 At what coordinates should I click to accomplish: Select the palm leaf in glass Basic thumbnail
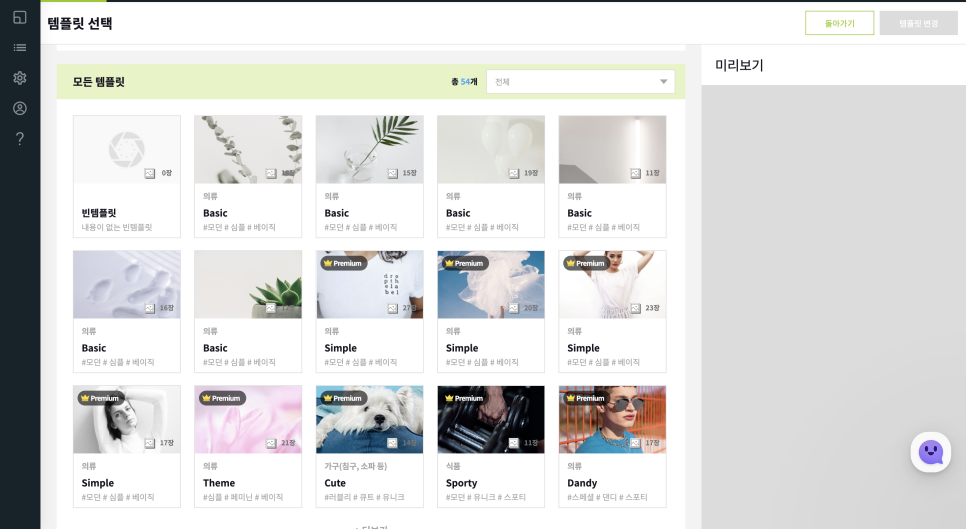370,150
